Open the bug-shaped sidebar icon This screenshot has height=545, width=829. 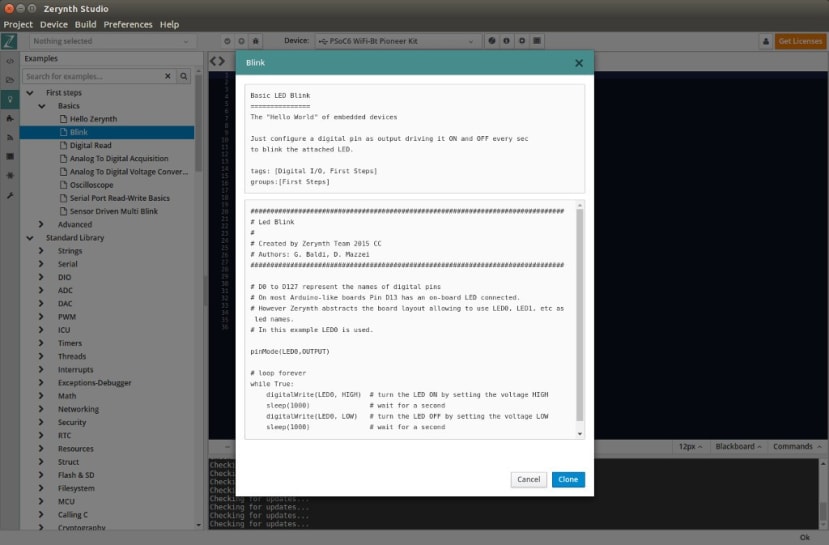(10, 175)
